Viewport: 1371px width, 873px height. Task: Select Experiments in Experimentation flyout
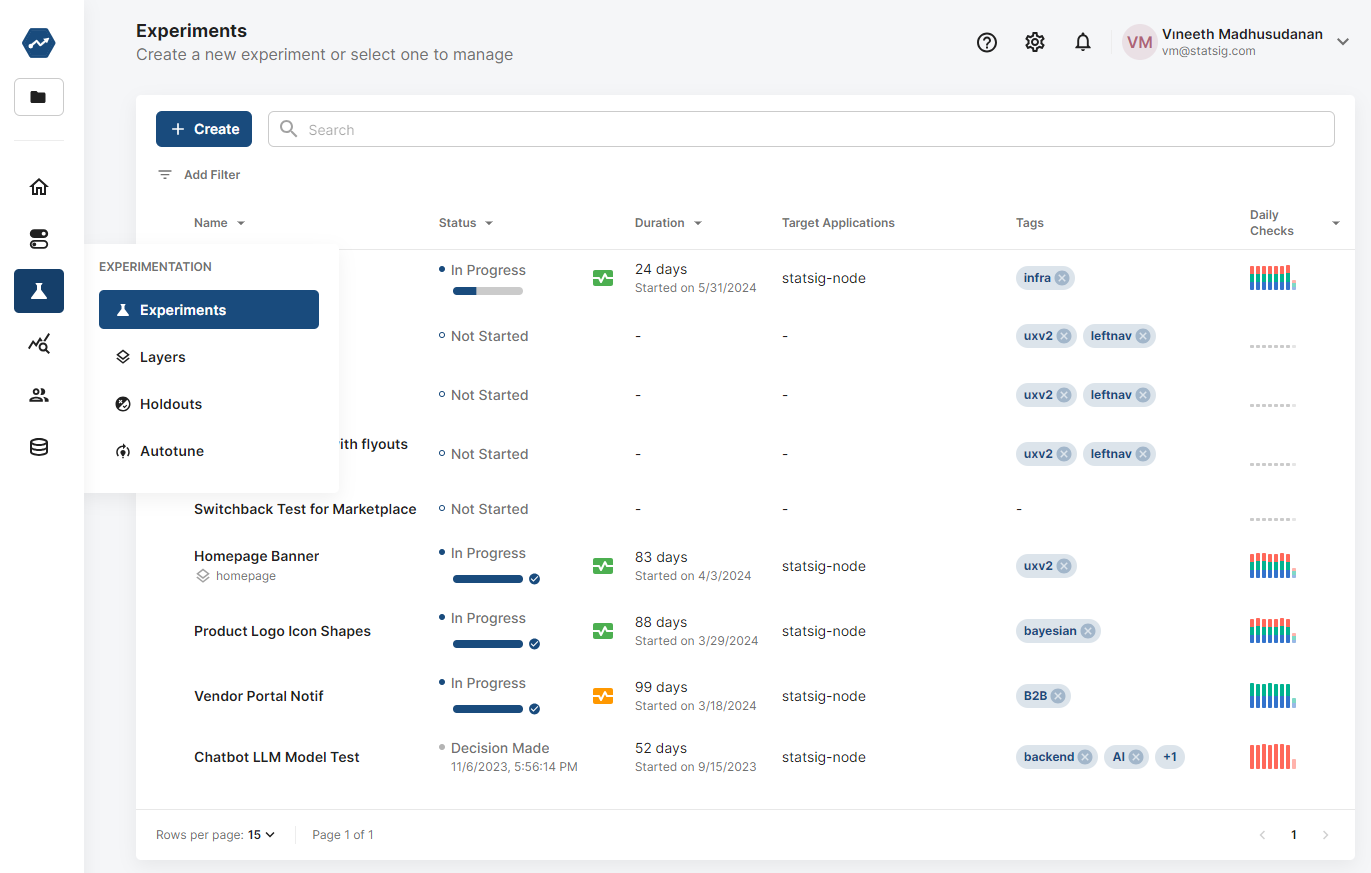point(209,309)
